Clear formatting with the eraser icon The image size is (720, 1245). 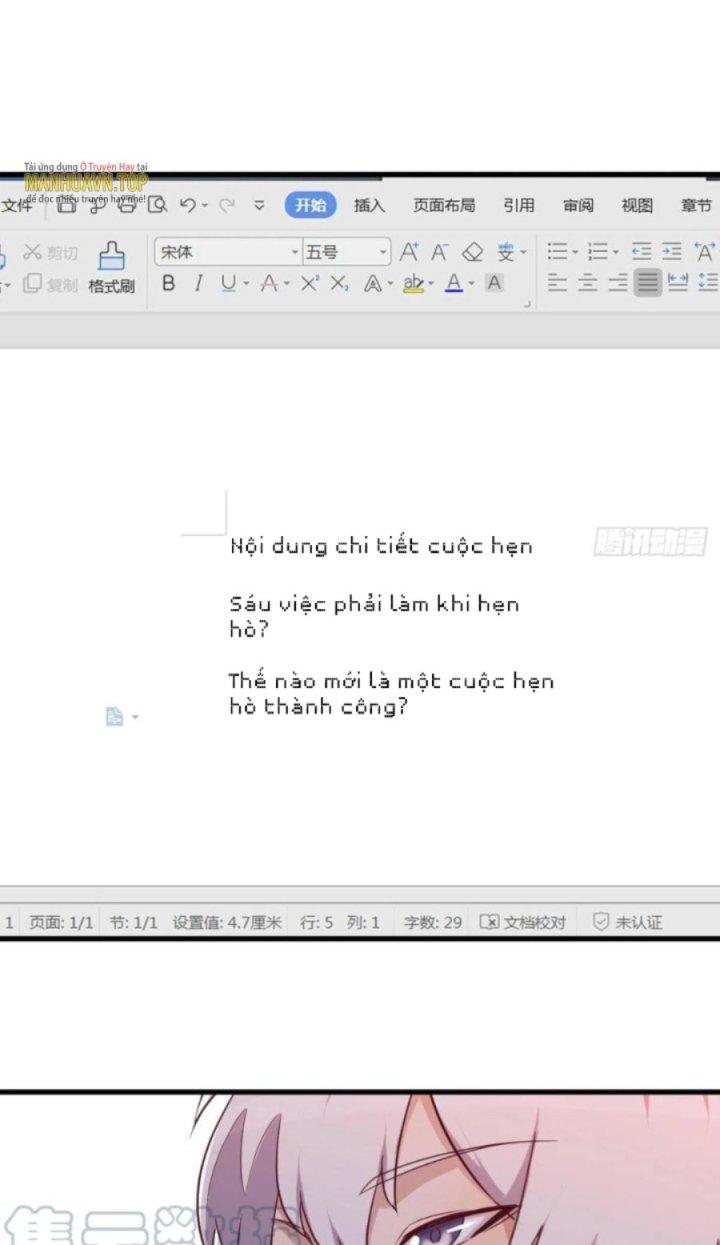(472, 252)
